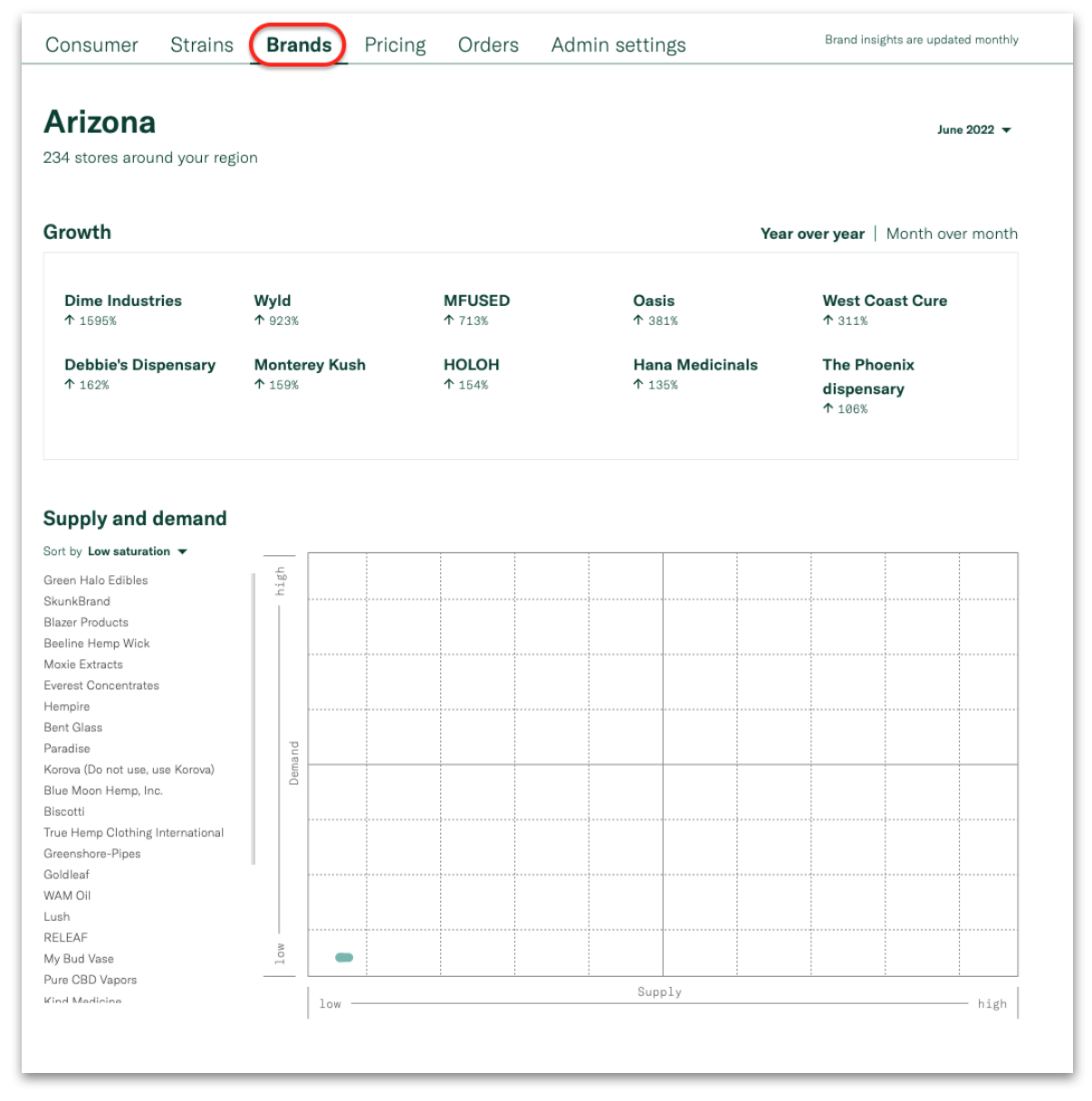Open the Oasis brand
This screenshot has height=1101, width=1092.
pos(654,301)
